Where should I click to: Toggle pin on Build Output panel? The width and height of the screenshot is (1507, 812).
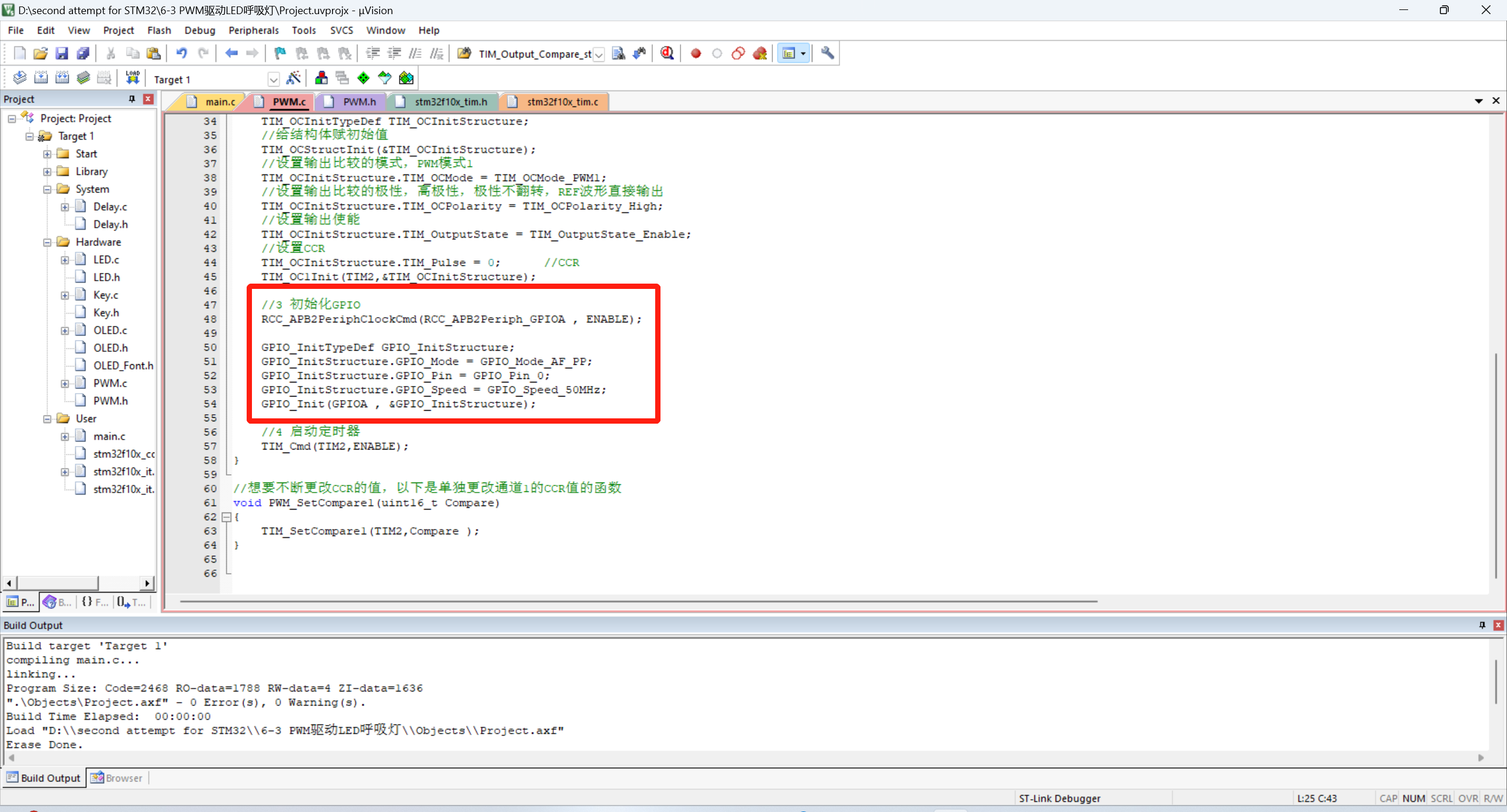click(x=1482, y=625)
